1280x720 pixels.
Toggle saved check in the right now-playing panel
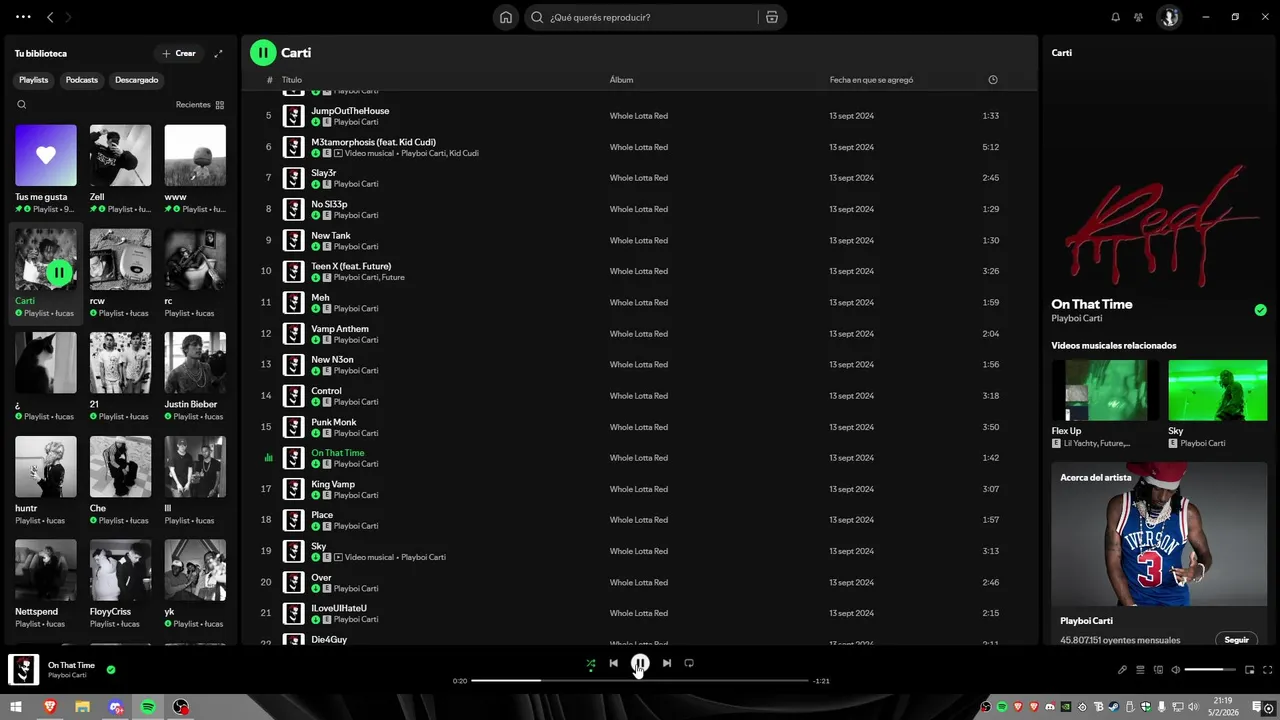(1260, 310)
